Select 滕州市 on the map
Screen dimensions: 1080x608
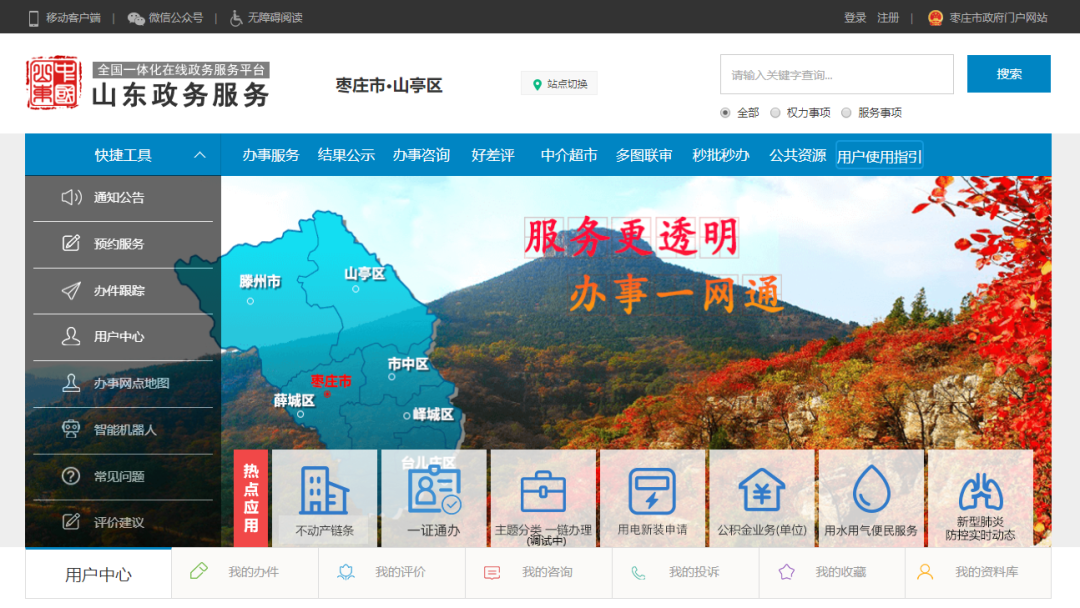(x=260, y=282)
